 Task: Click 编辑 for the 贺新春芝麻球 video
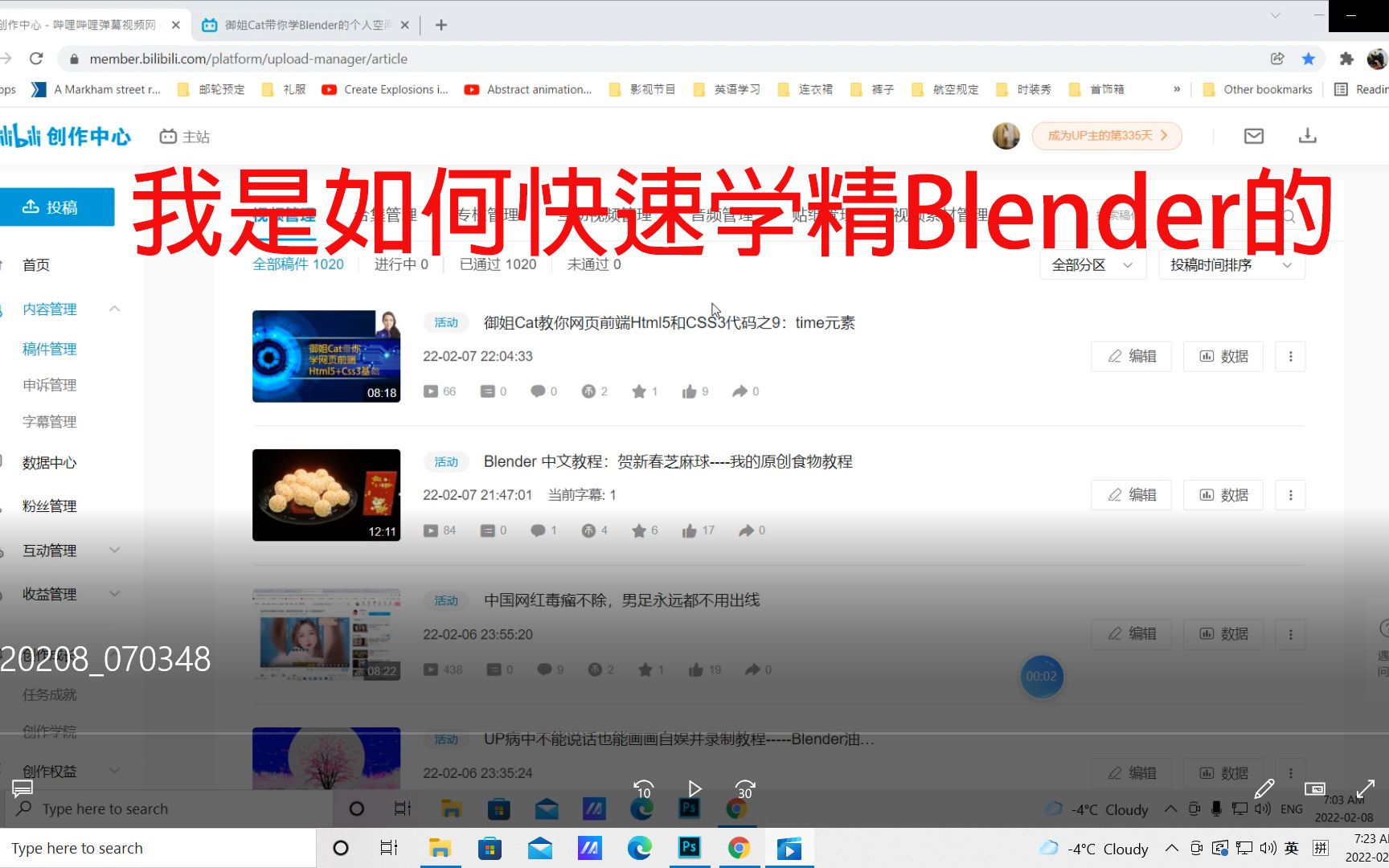1132,495
